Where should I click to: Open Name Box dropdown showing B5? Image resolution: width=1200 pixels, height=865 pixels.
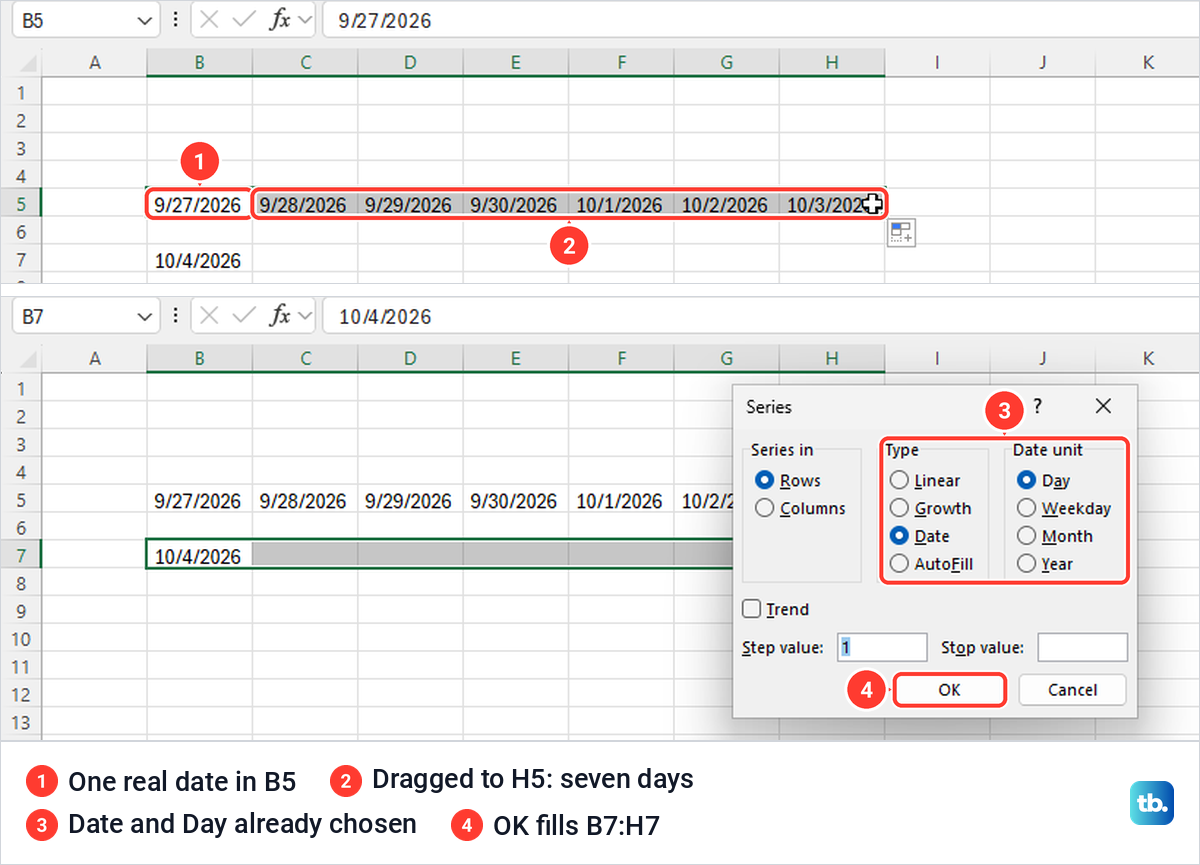(x=144, y=20)
